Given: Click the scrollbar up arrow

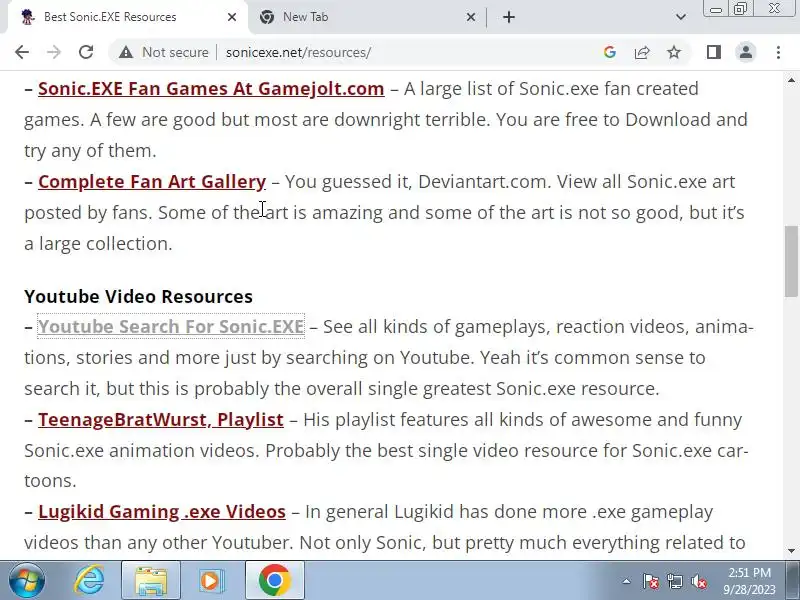Looking at the screenshot, I should coord(791,80).
